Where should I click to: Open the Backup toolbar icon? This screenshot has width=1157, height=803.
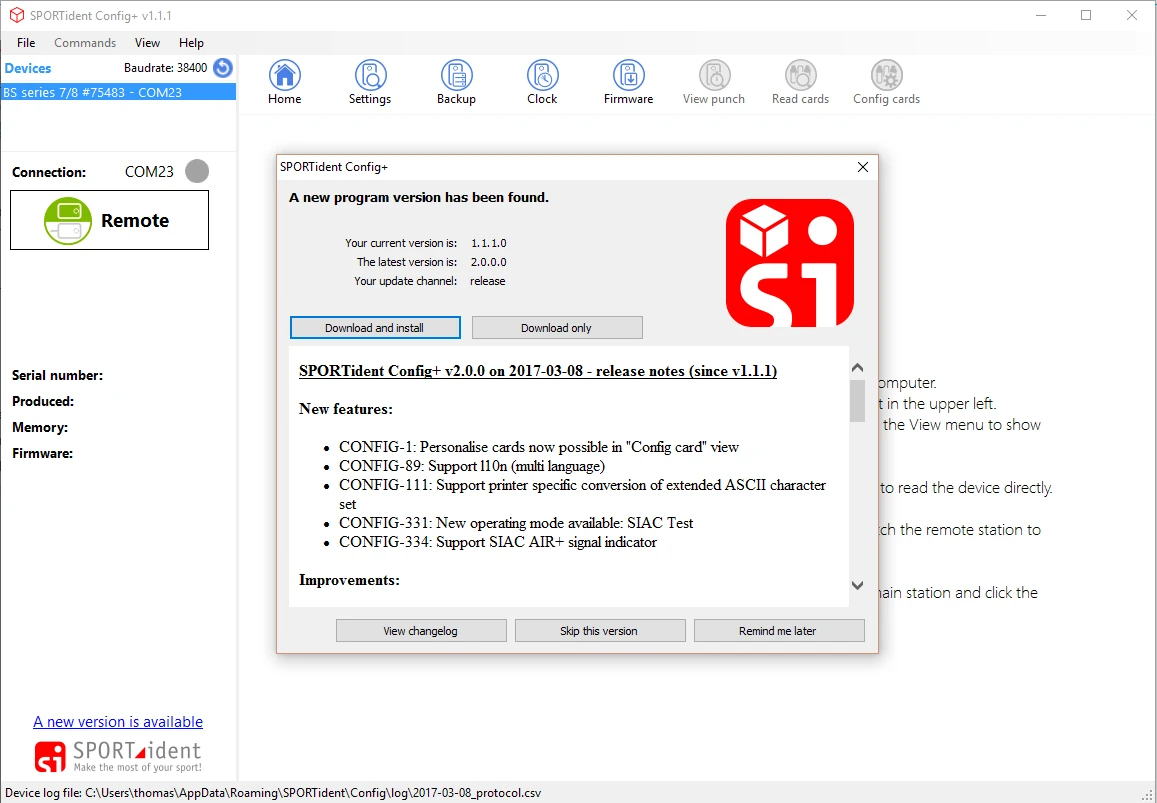(456, 82)
